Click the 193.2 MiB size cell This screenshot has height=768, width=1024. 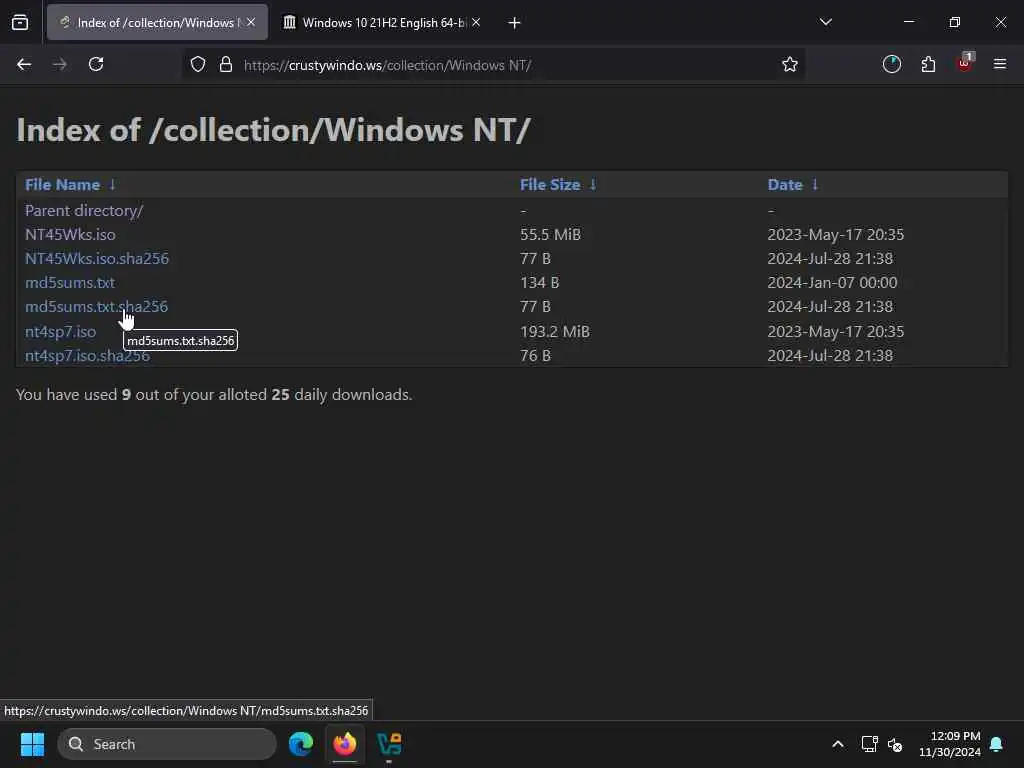pyautogui.click(x=554, y=332)
